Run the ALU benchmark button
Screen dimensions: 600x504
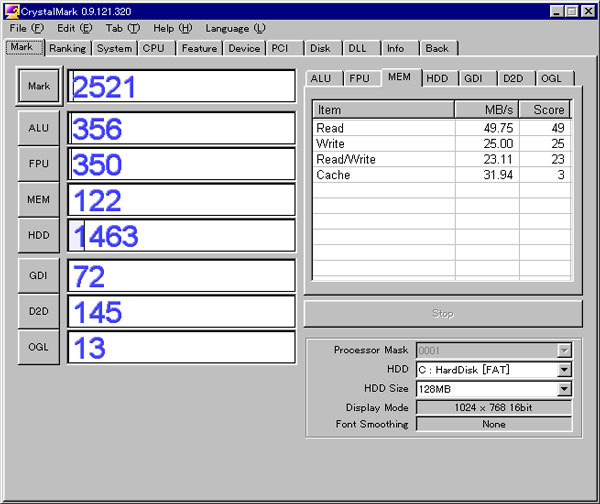click(x=39, y=128)
